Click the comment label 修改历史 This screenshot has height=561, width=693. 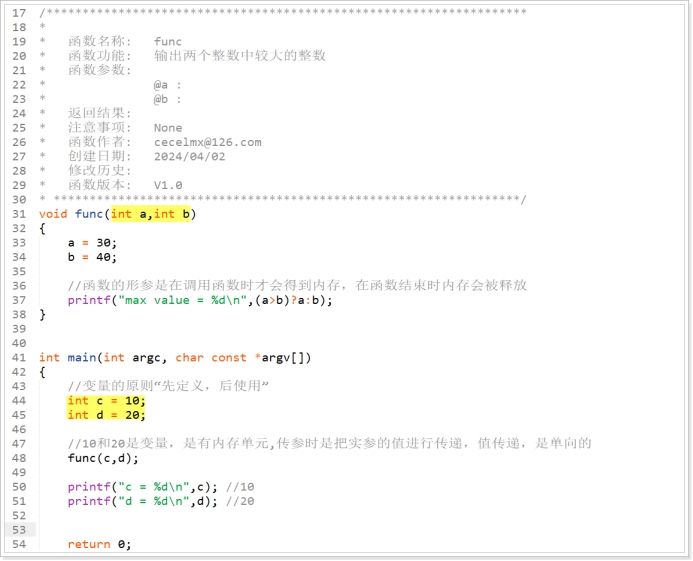(x=99, y=171)
